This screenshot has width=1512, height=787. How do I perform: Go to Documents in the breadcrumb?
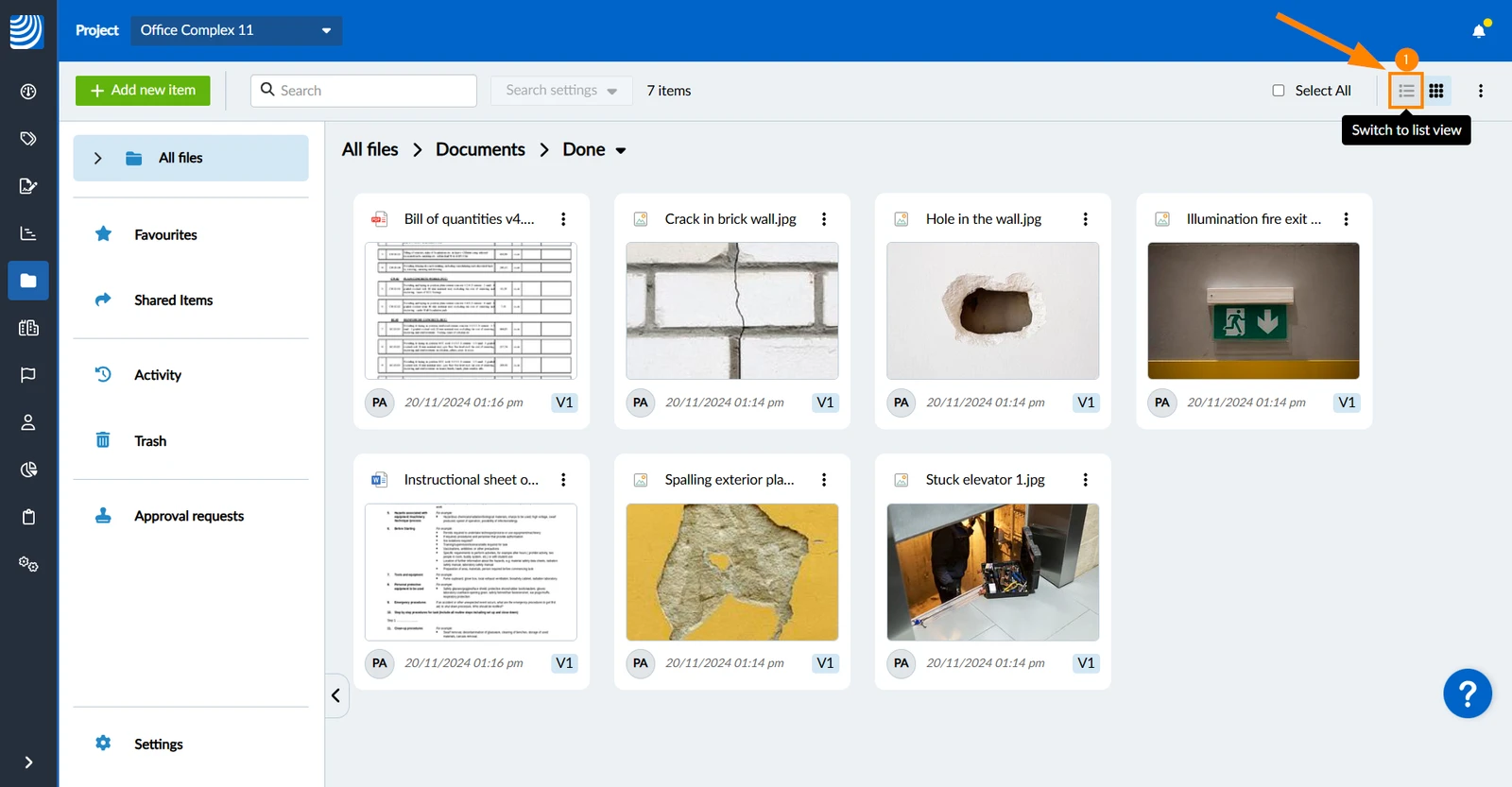pos(480,149)
